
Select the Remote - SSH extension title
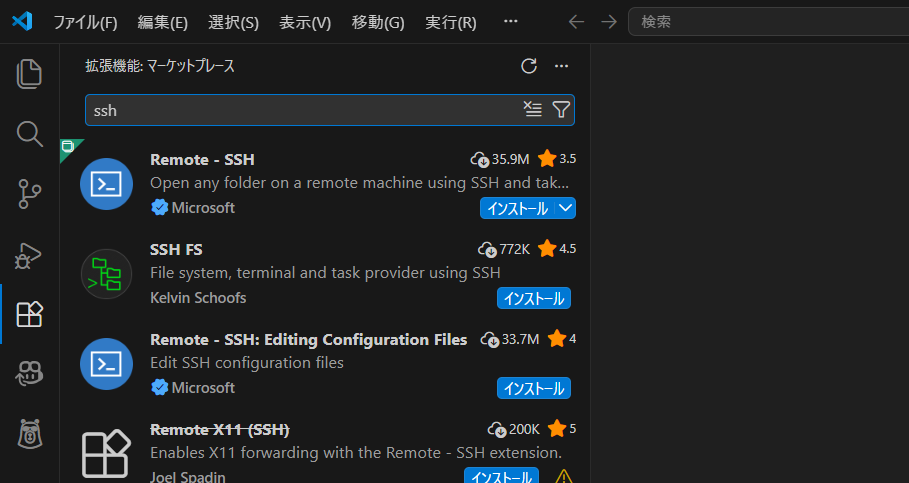point(202,159)
